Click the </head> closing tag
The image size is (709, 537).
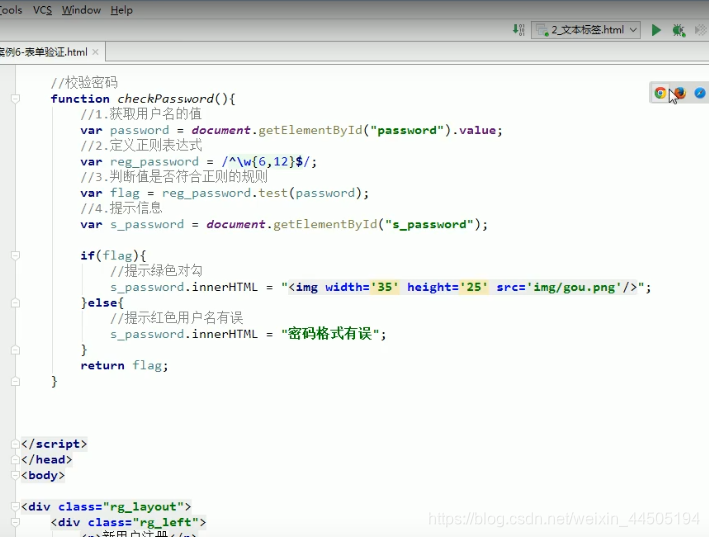pyautogui.click(x=47, y=460)
